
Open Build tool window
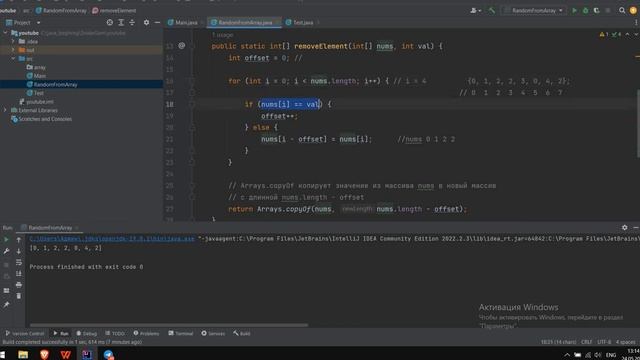tap(242, 333)
